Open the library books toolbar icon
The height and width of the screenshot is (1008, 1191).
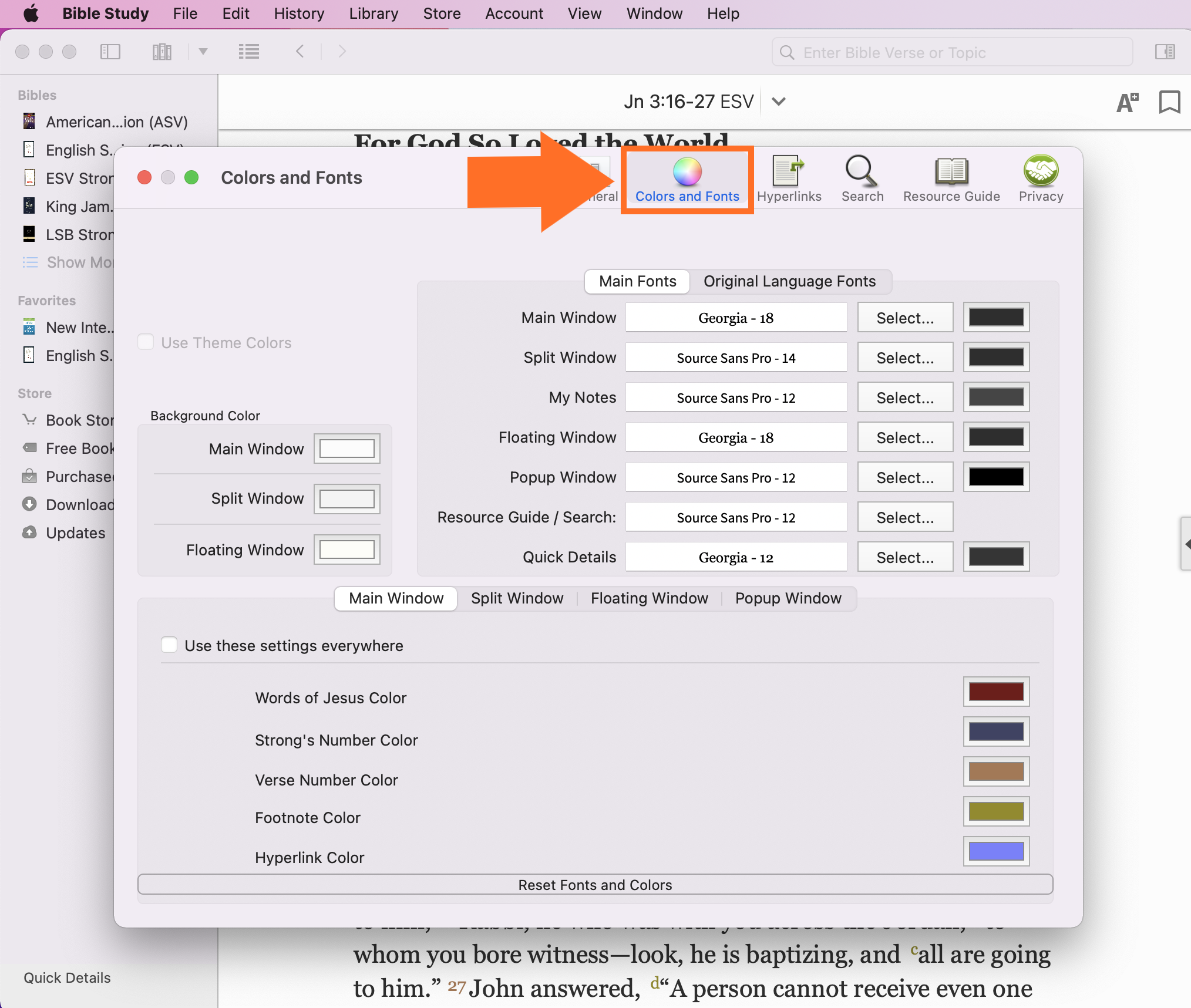pos(162,52)
